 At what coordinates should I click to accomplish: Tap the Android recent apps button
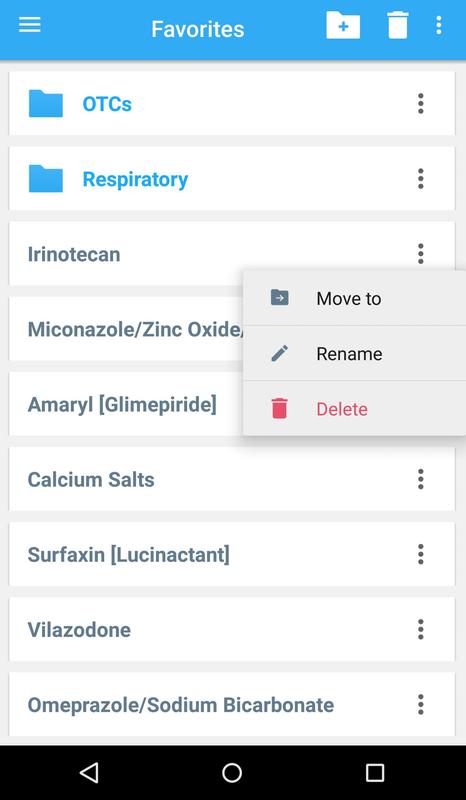pos(375,773)
